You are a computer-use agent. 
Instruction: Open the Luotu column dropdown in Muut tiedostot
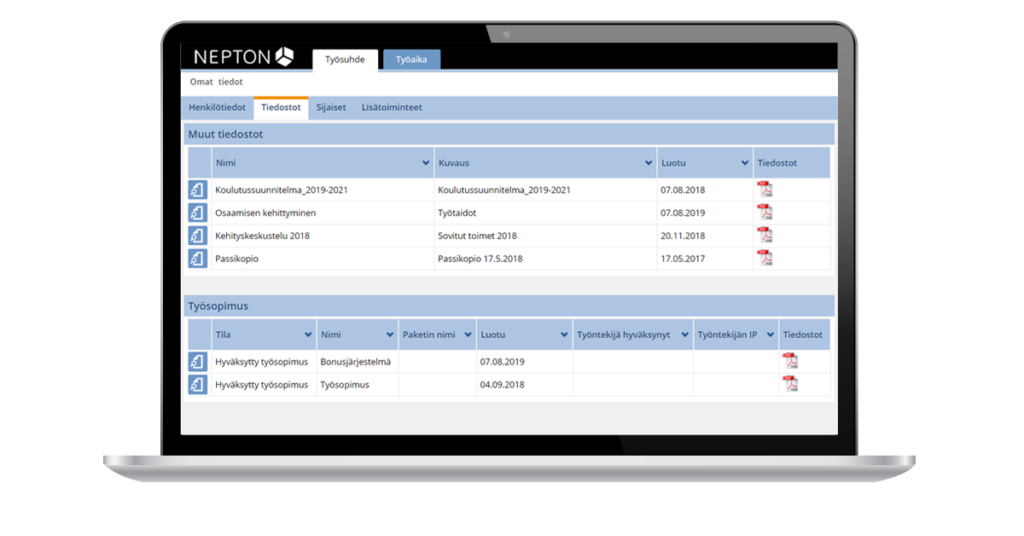tap(744, 163)
